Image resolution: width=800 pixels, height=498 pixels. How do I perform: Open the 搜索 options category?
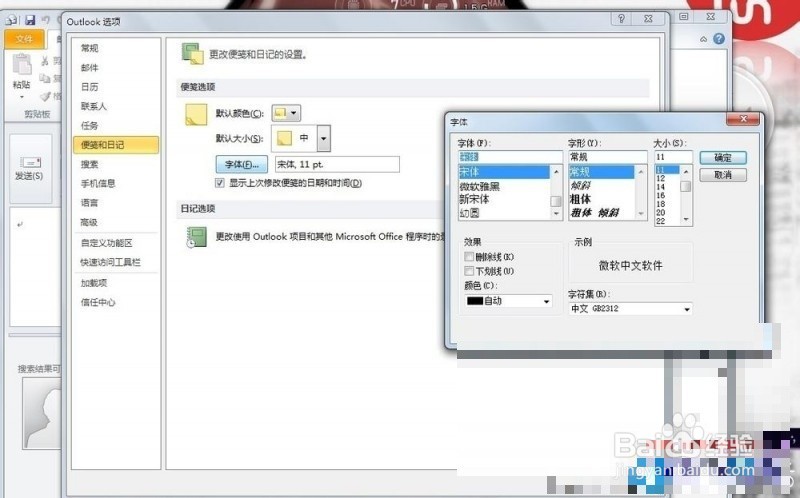pyautogui.click(x=90, y=164)
